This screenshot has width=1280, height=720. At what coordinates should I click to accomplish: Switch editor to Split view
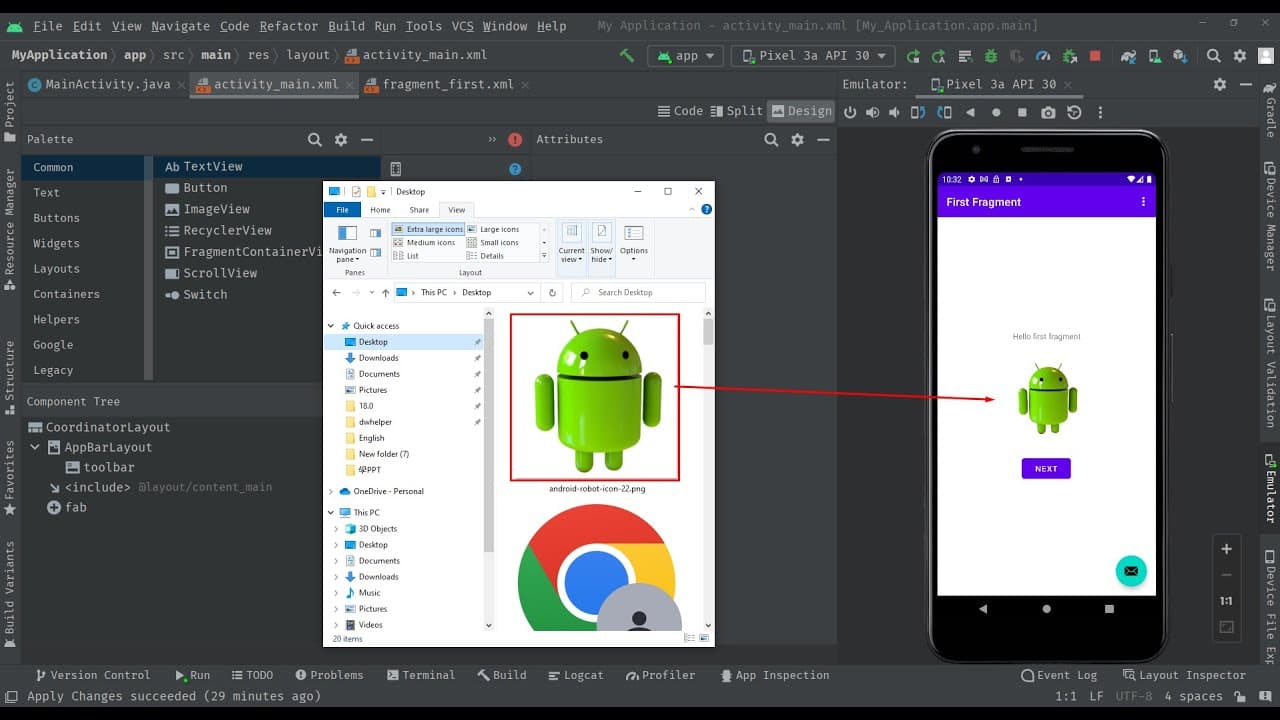[x=736, y=111]
